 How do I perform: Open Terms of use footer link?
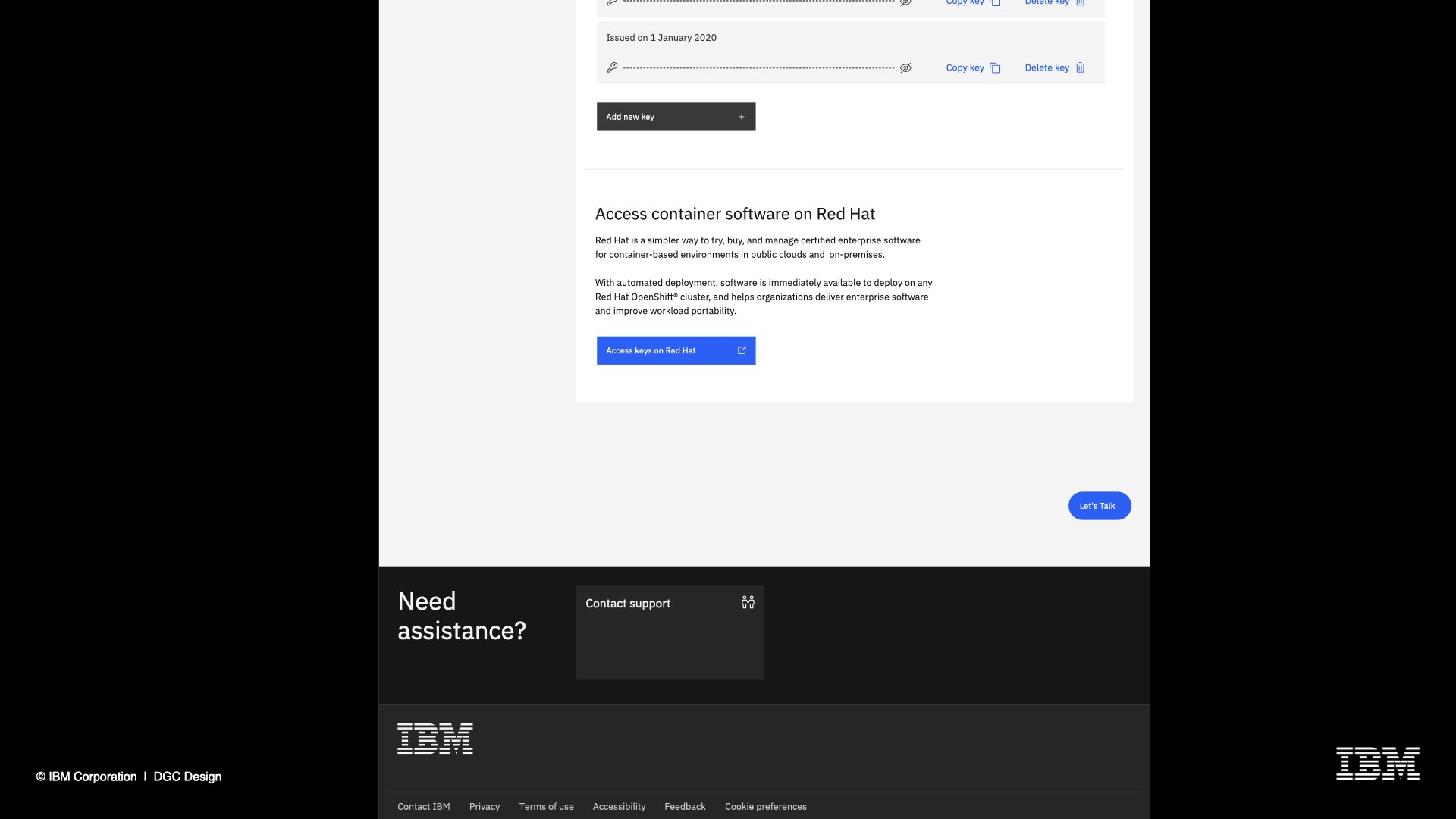tap(546, 807)
